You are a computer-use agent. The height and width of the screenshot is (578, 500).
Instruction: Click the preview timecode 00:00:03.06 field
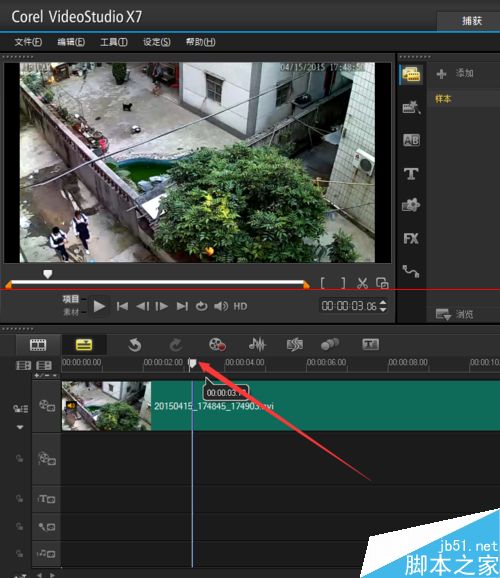tap(349, 306)
